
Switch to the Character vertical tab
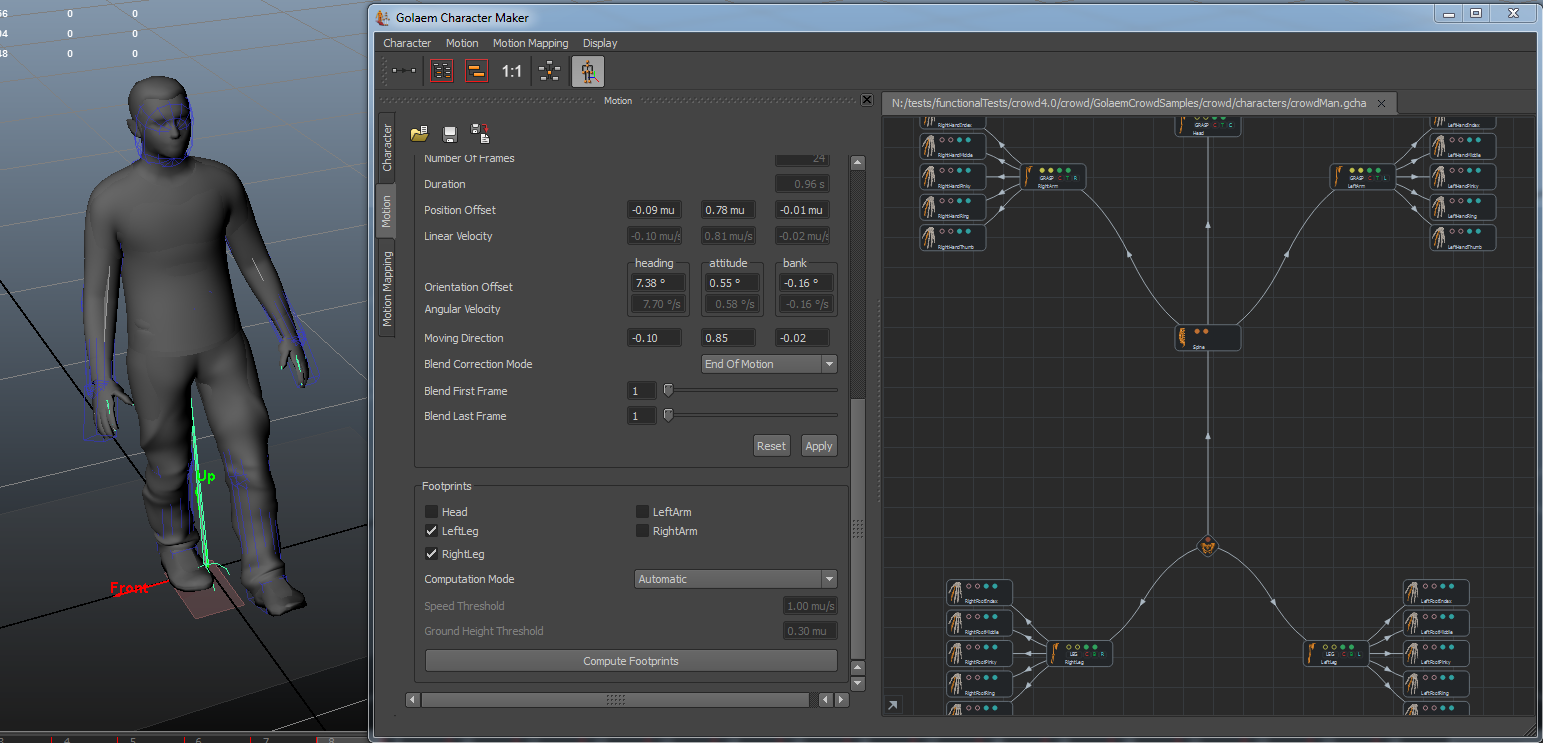click(387, 147)
